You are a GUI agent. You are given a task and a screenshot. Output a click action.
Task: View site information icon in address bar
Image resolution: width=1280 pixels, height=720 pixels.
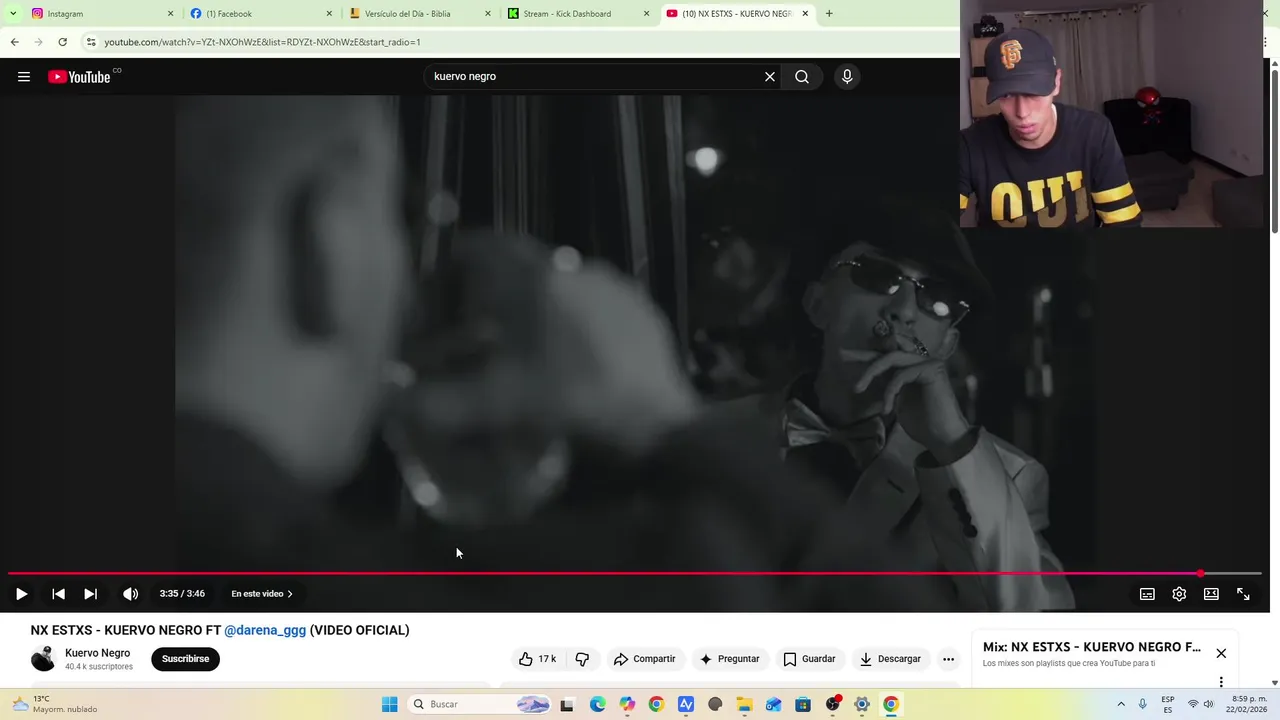(x=91, y=42)
